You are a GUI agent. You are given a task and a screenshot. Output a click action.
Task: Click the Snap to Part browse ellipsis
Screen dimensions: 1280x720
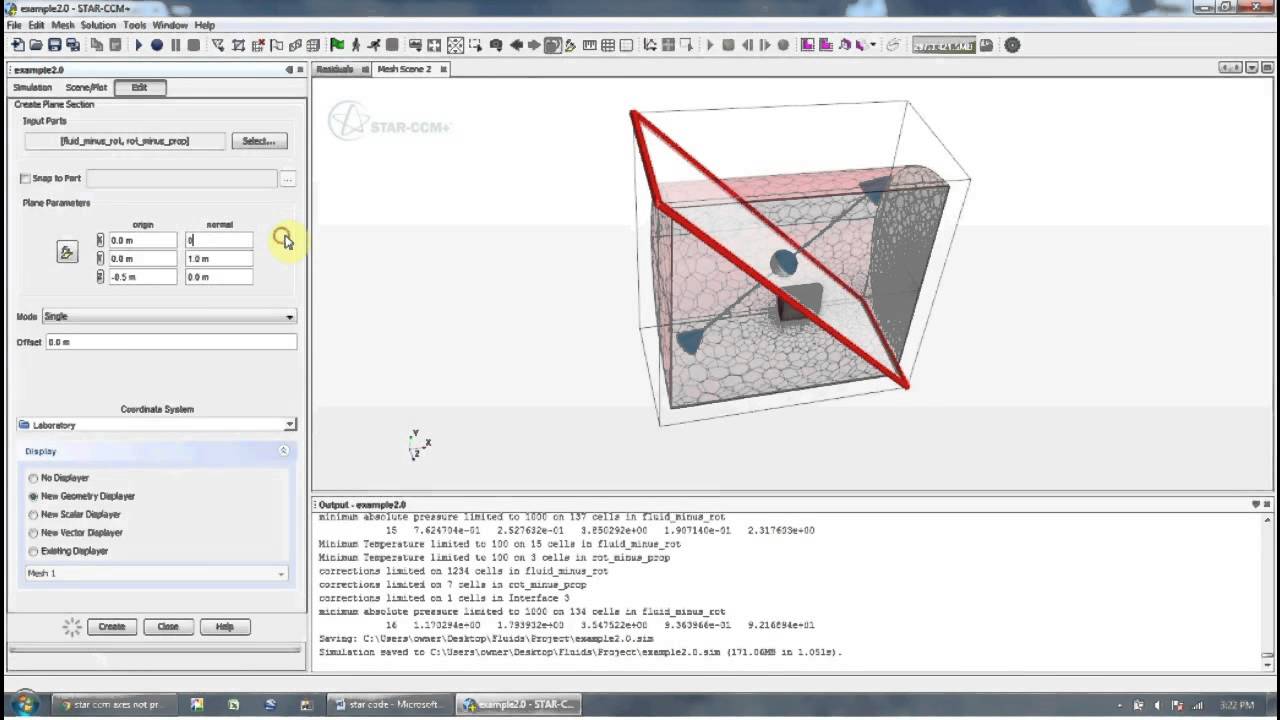pos(288,179)
